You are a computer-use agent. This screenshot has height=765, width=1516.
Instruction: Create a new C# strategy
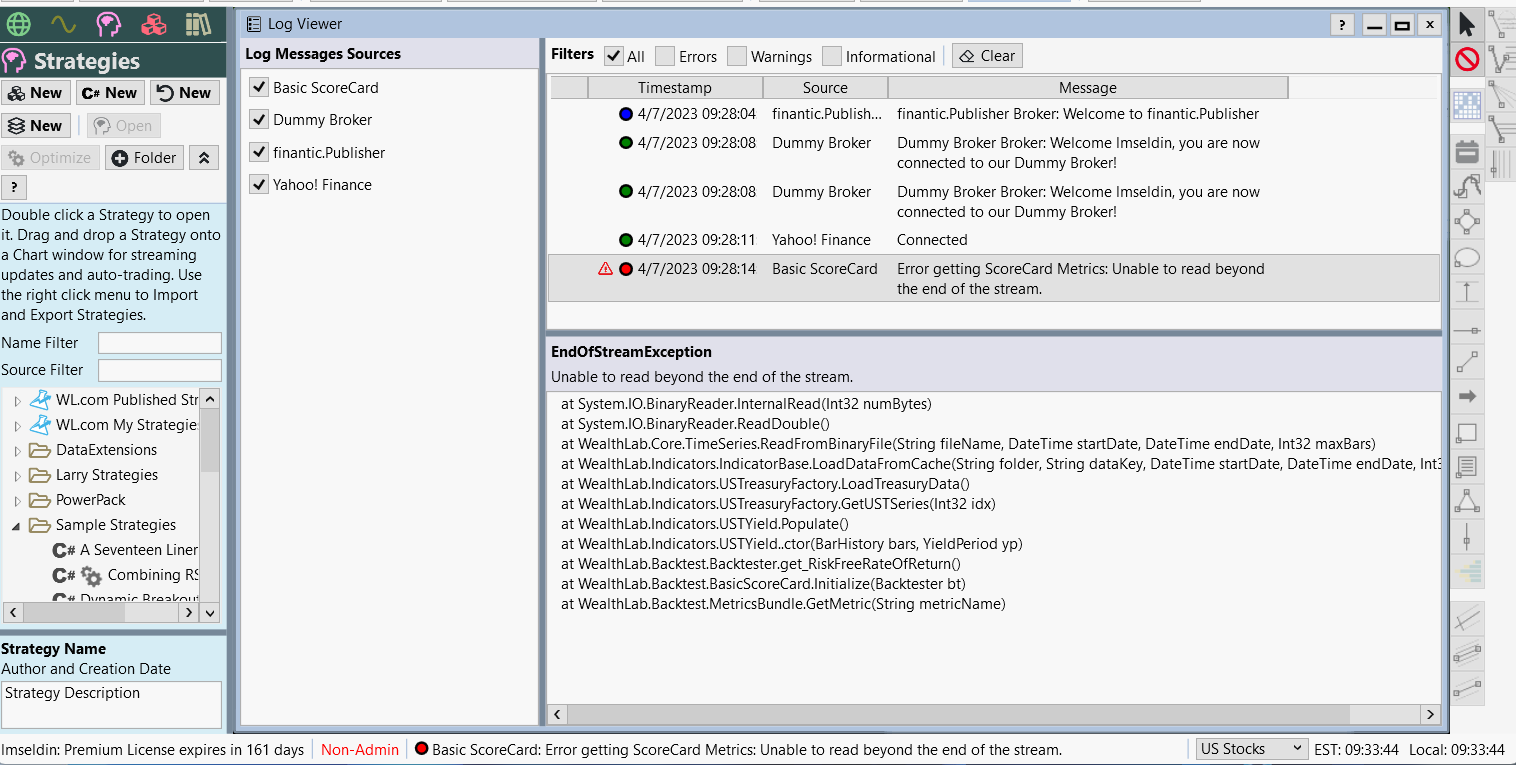click(110, 93)
